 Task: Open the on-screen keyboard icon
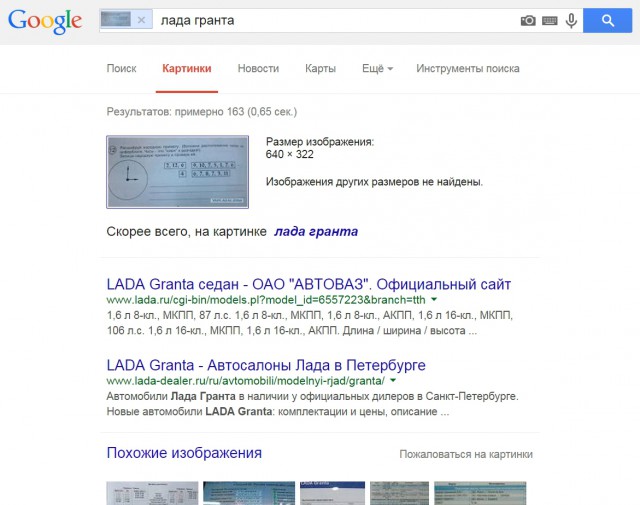550,21
